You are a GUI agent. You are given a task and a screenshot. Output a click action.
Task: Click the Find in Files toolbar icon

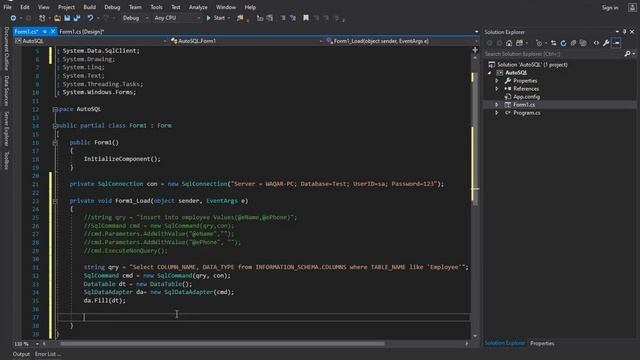pos(240,18)
